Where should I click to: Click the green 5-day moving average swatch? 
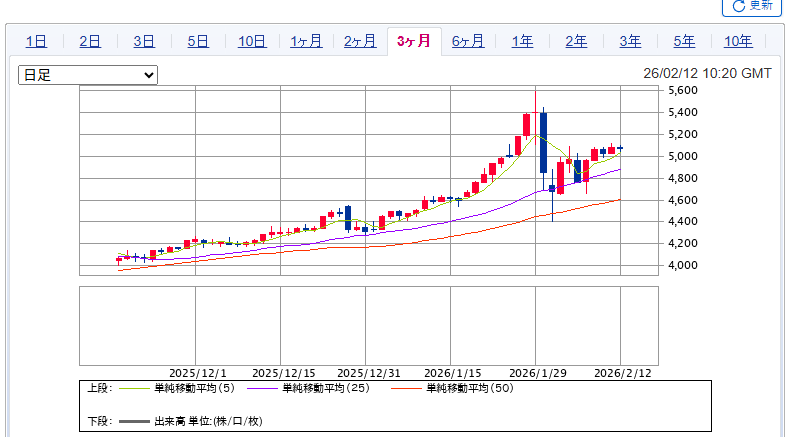click(x=134, y=388)
